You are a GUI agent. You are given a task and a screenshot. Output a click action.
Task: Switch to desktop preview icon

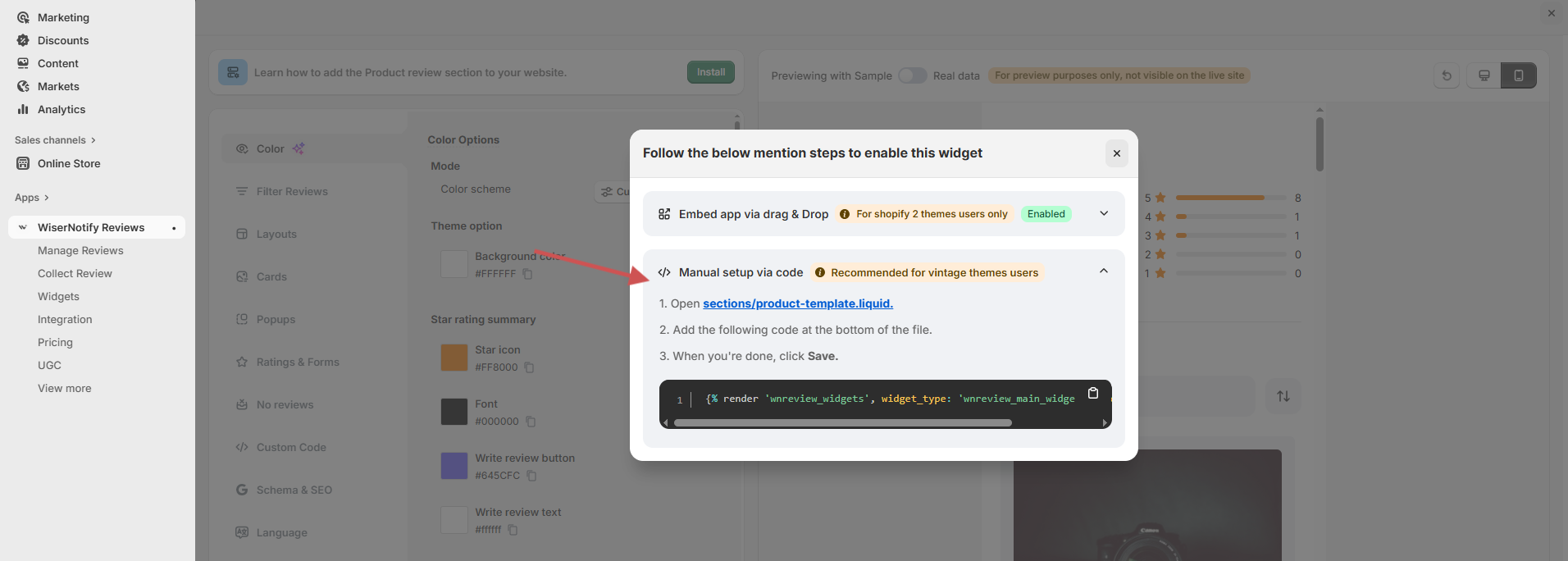[1484, 75]
